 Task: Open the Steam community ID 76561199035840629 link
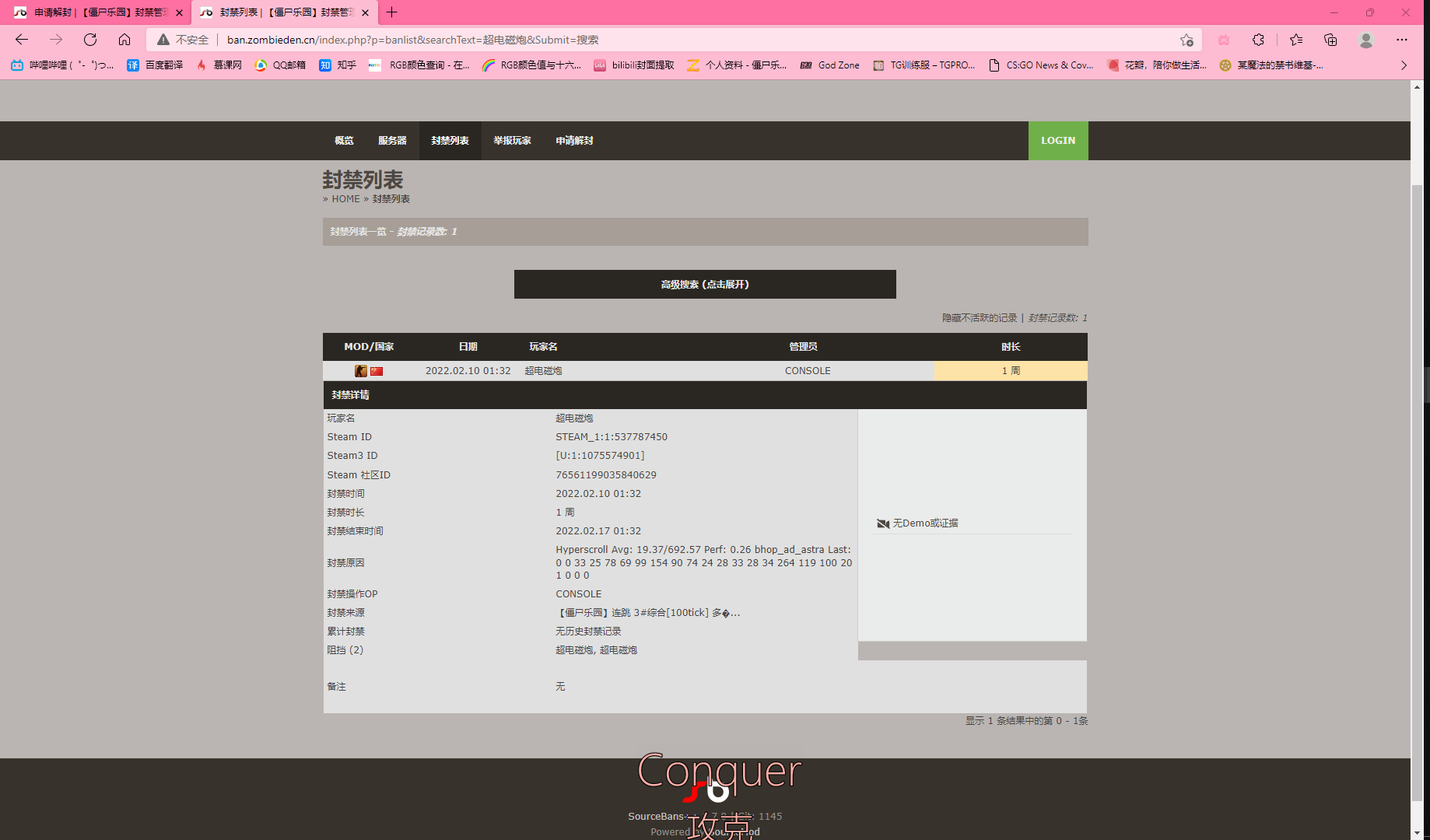tap(606, 475)
